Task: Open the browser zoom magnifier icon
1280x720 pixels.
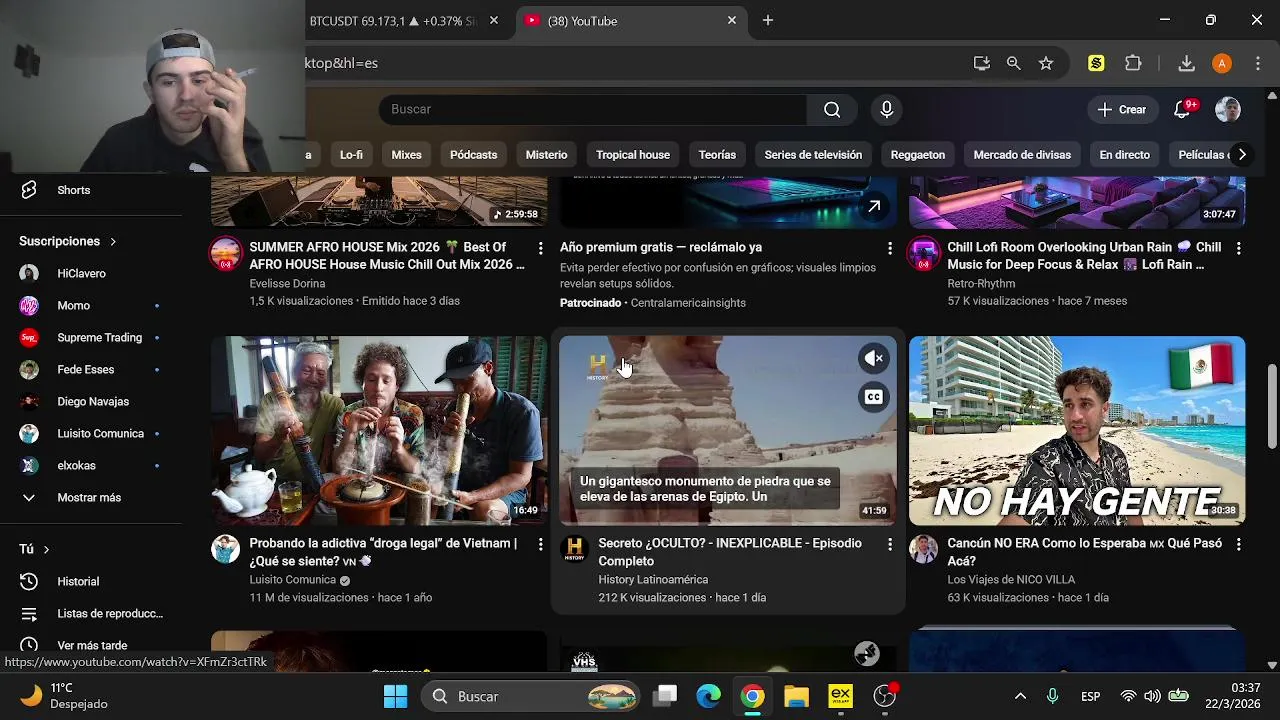Action: coord(1014,63)
